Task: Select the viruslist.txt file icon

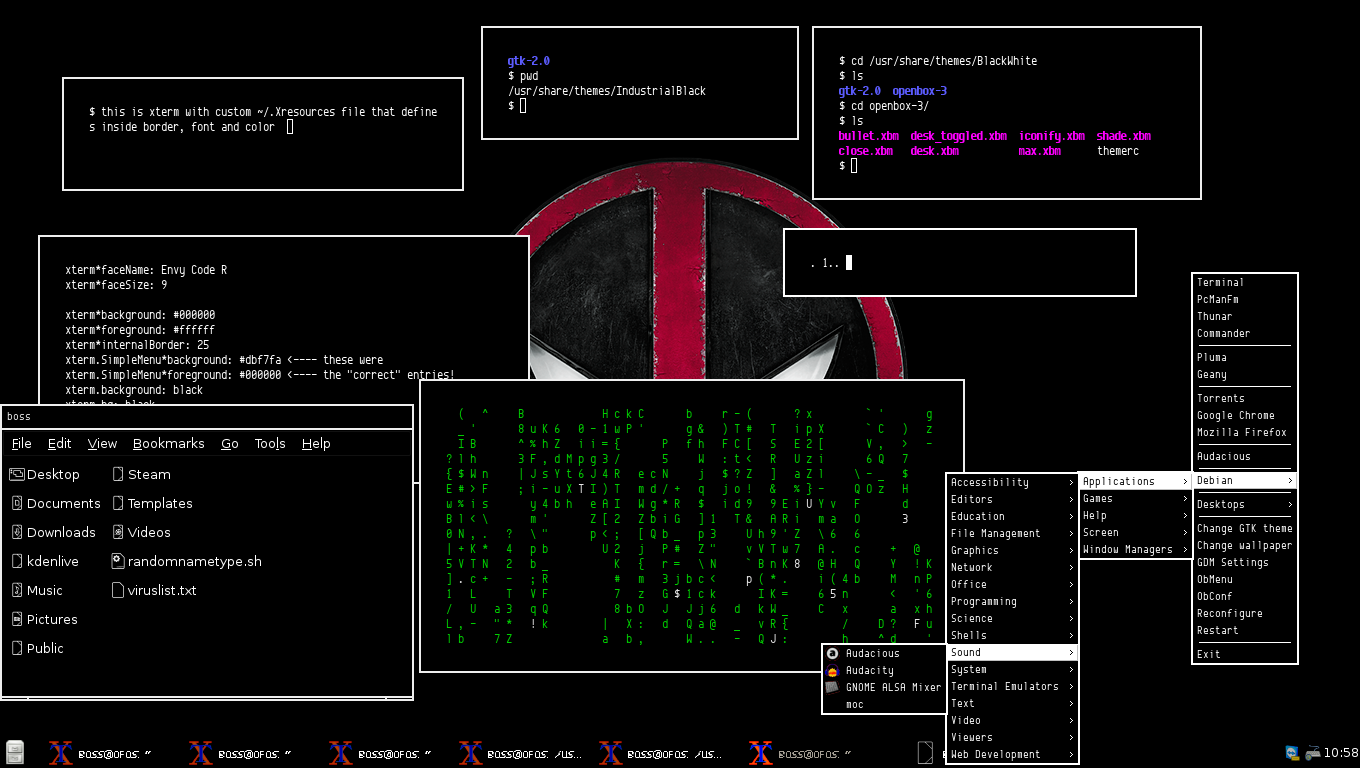Action: click(118, 590)
